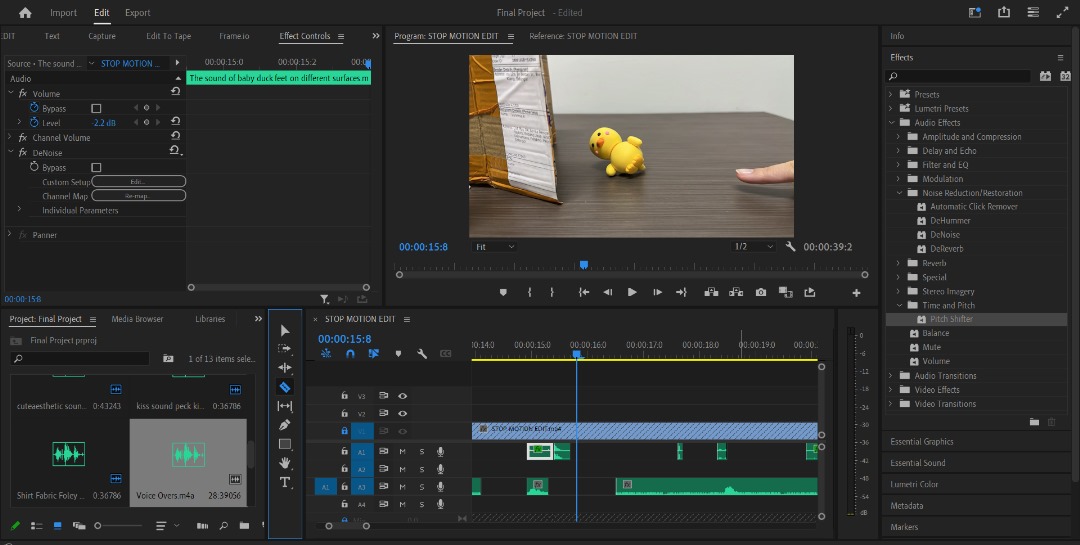Viewport: 1080px width, 545px height.
Task: Click Extract button in Program Monitor
Action: click(736, 292)
